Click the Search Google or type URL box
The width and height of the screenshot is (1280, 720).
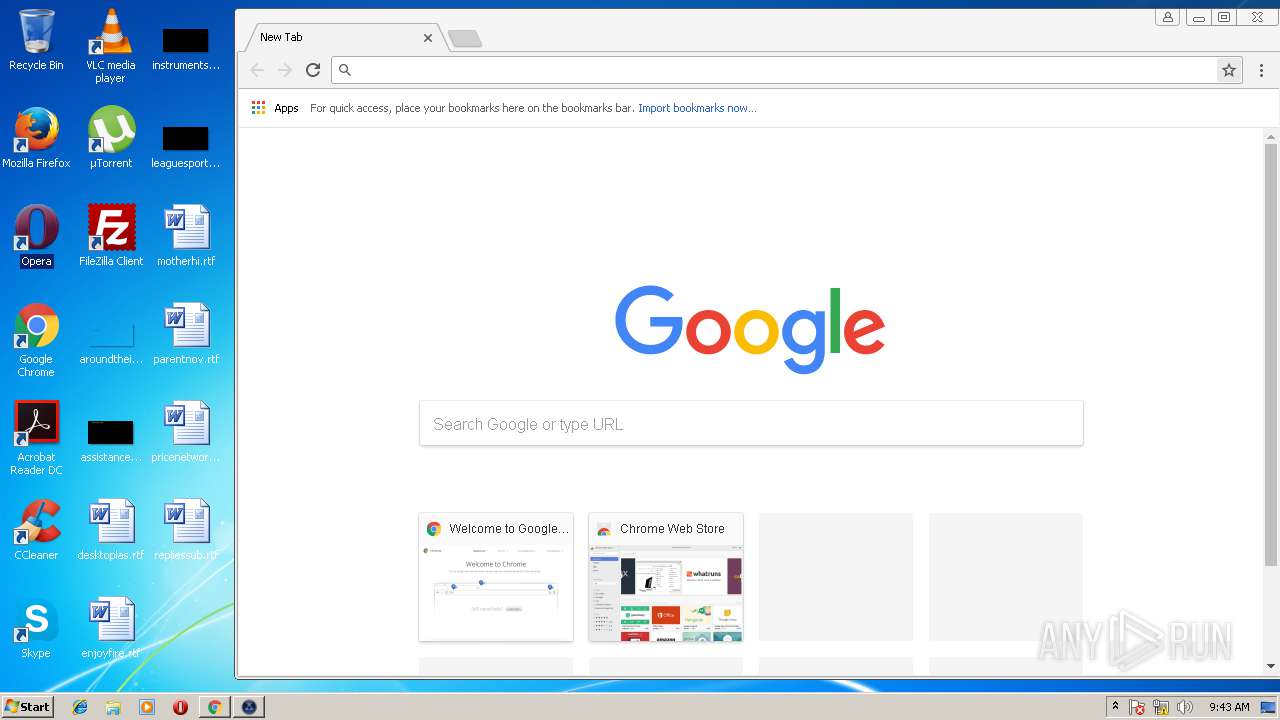(751, 424)
